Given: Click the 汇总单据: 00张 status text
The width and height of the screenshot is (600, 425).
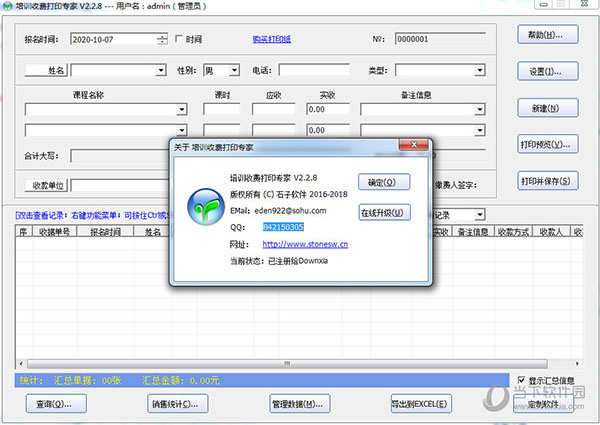Looking at the screenshot, I should [88, 380].
